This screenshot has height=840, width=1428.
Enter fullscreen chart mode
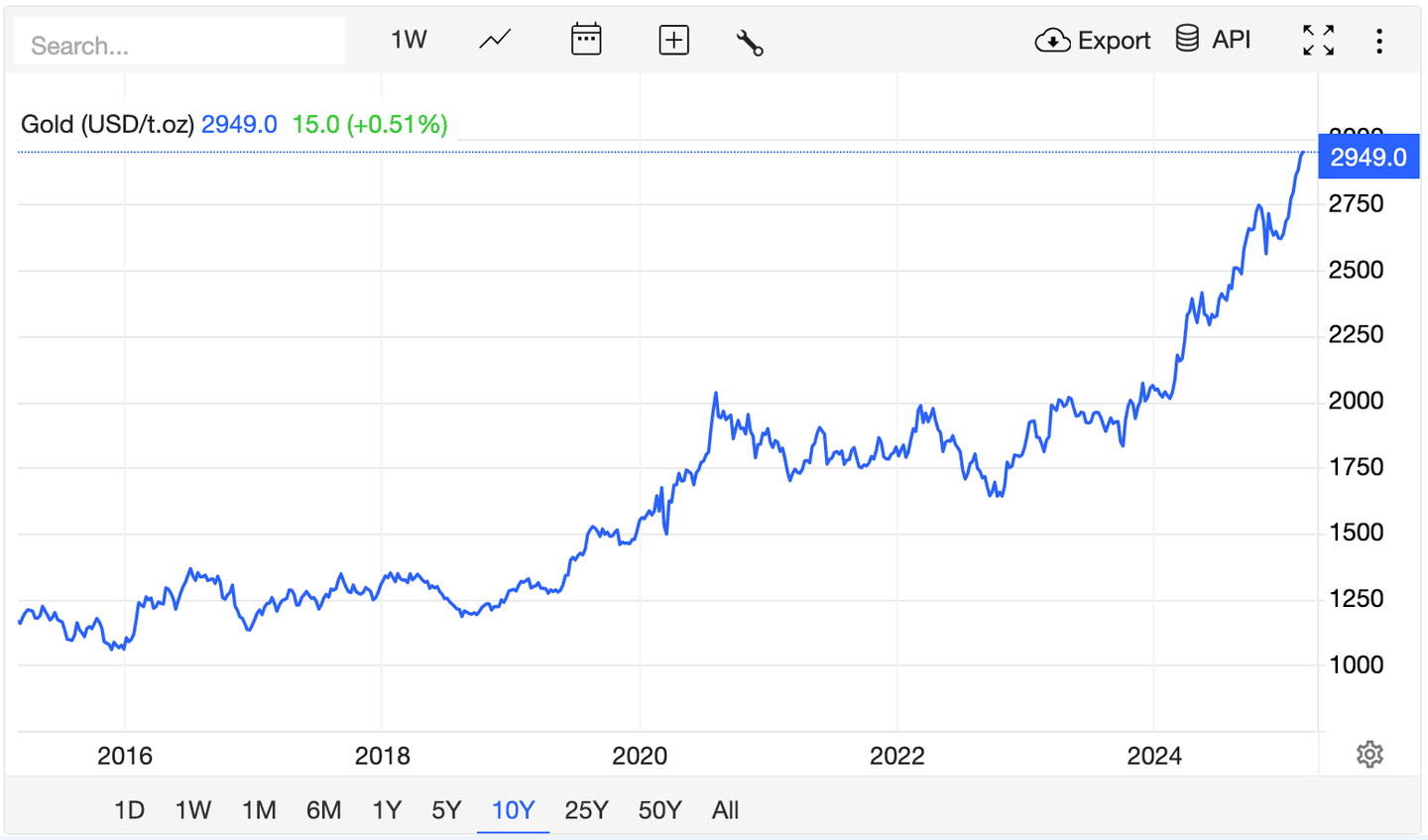click(x=1318, y=41)
